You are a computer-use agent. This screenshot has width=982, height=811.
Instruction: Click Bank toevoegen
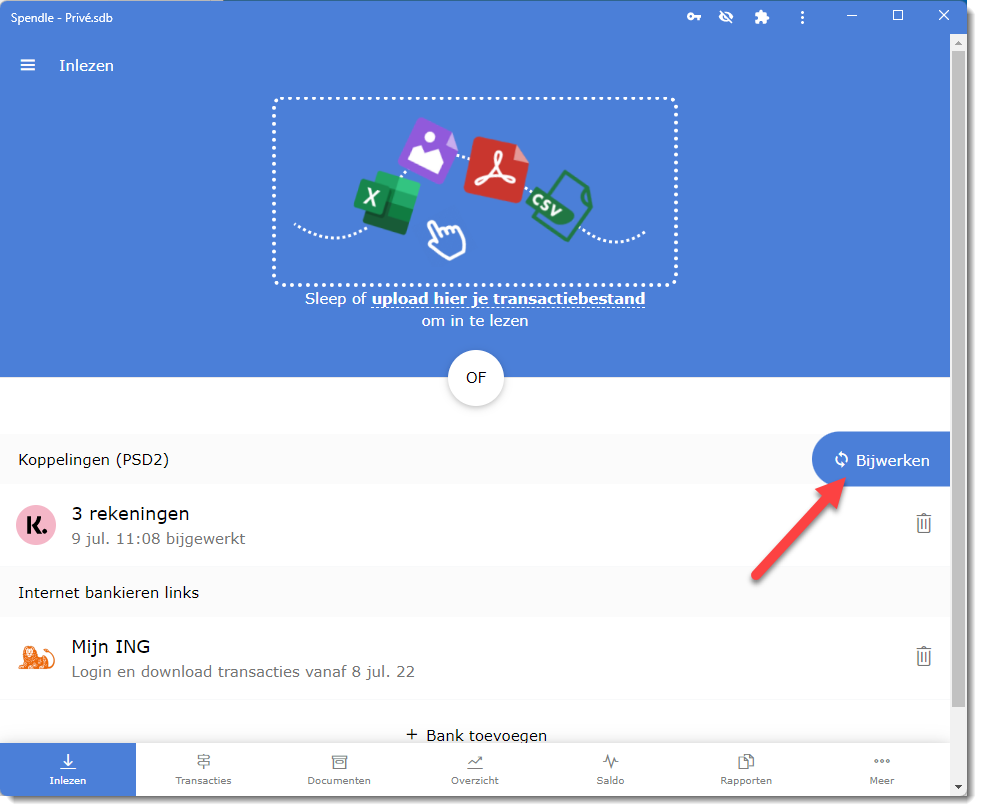click(x=477, y=735)
